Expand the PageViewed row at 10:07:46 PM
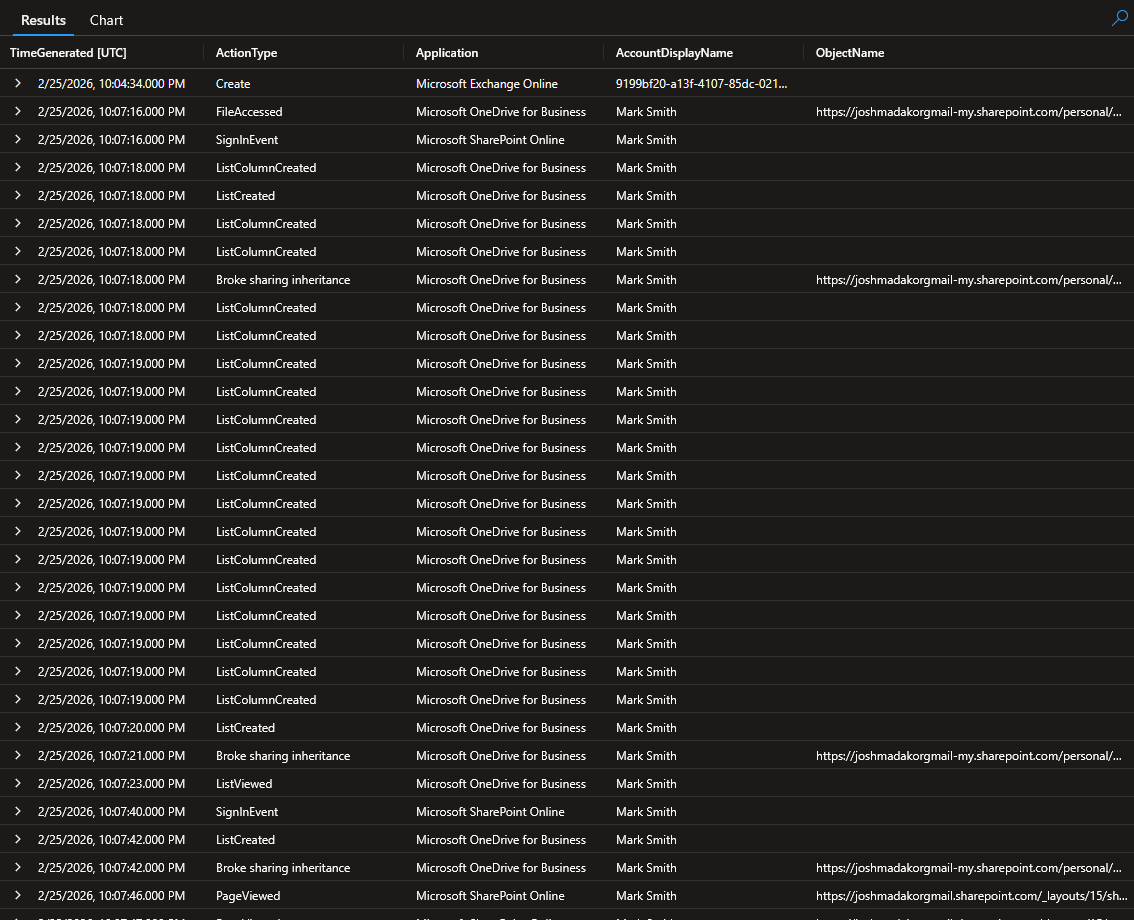This screenshot has height=920, width=1134. 17,895
